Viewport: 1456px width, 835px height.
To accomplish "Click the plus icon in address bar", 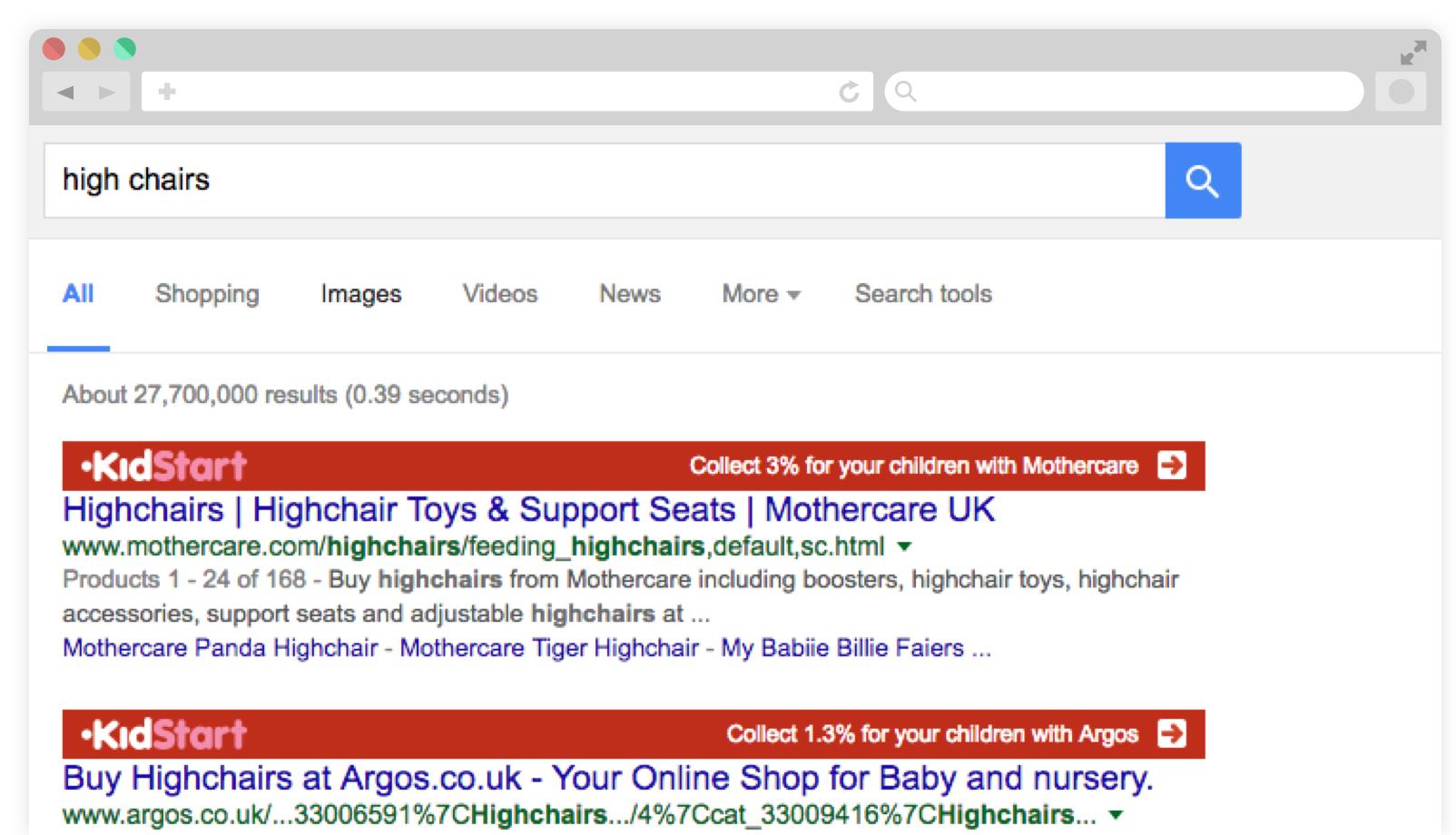I will pyautogui.click(x=167, y=91).
